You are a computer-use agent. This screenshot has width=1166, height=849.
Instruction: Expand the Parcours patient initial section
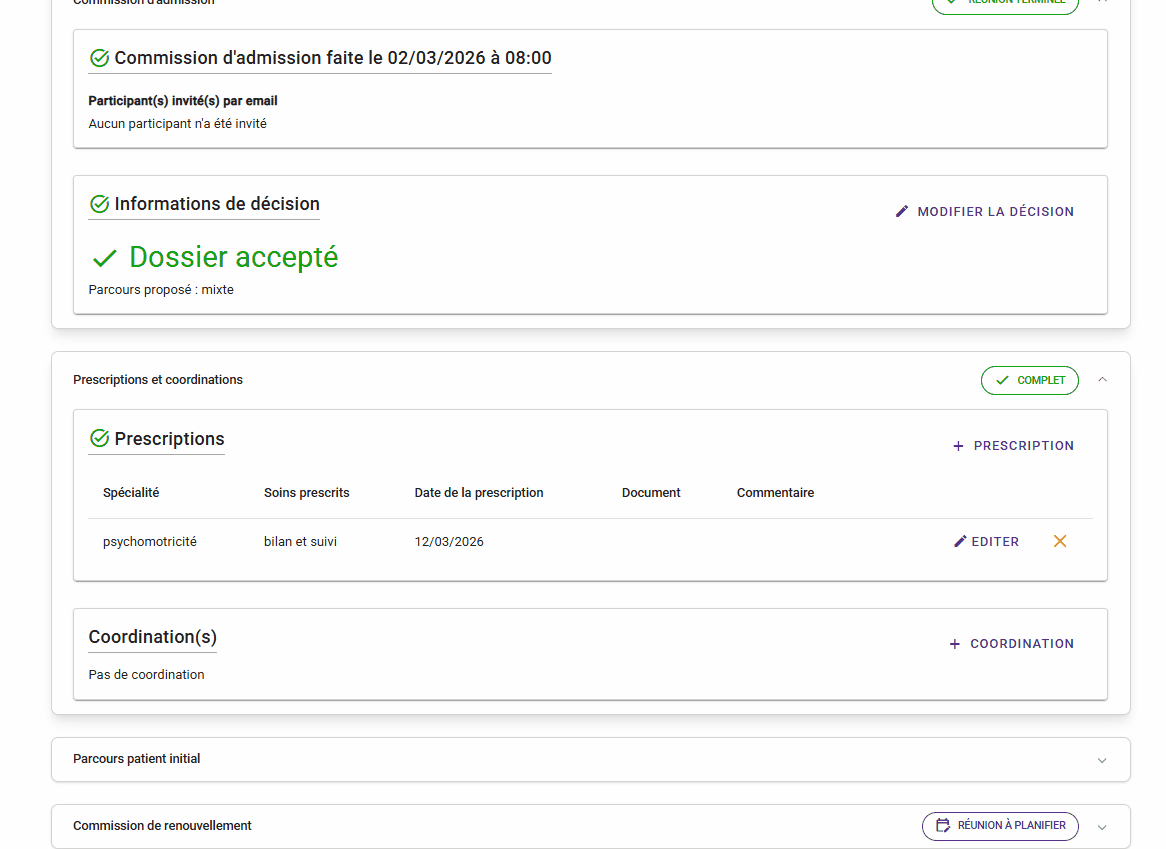(1102, 760)
